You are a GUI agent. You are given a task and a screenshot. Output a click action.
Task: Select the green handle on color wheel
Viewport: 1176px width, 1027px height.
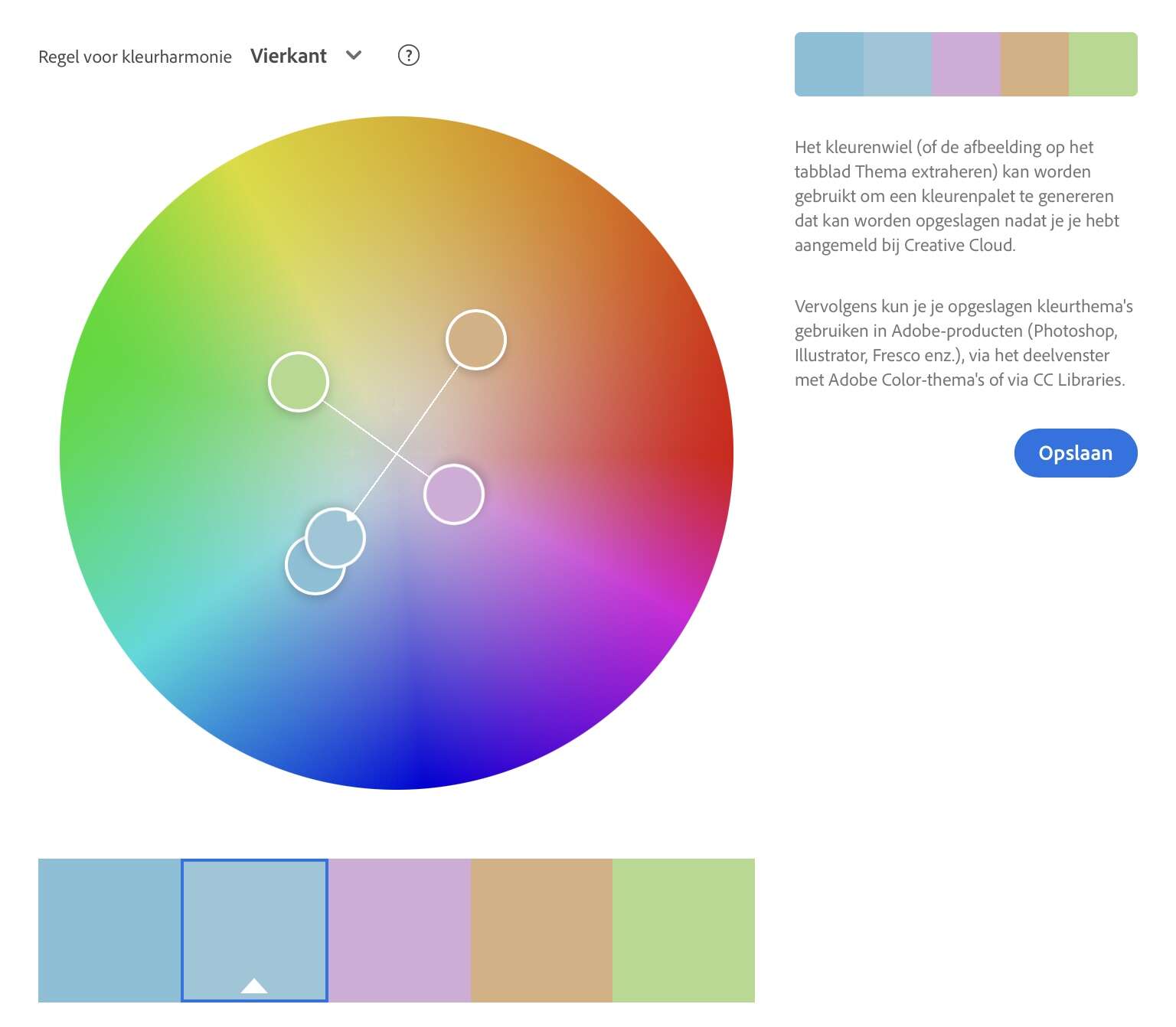pyautogui.click(x=299, y=382)
